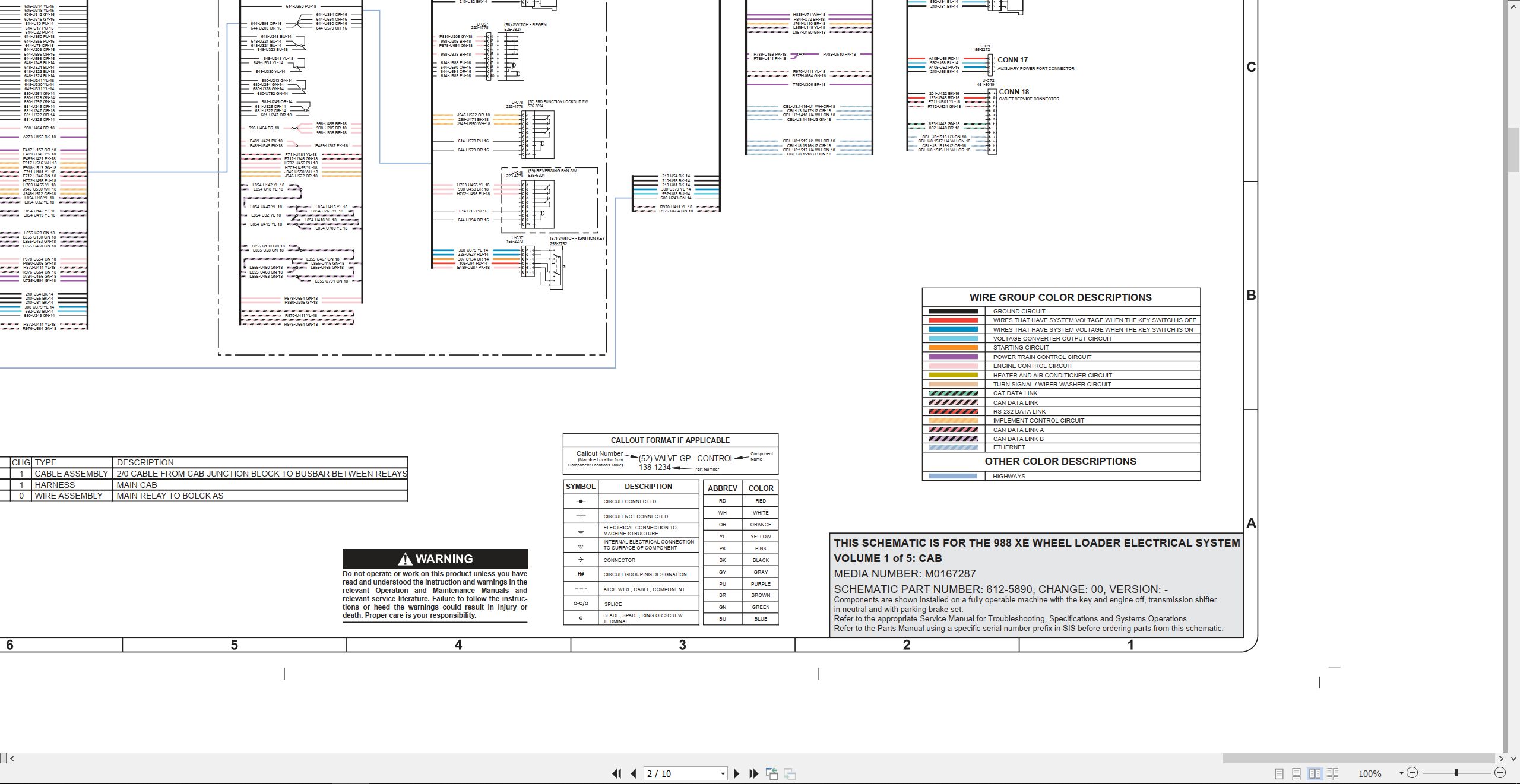1520x784 pixels.
Task: Click the PURPLE color abbreviation row
Action: click(740, 584)
